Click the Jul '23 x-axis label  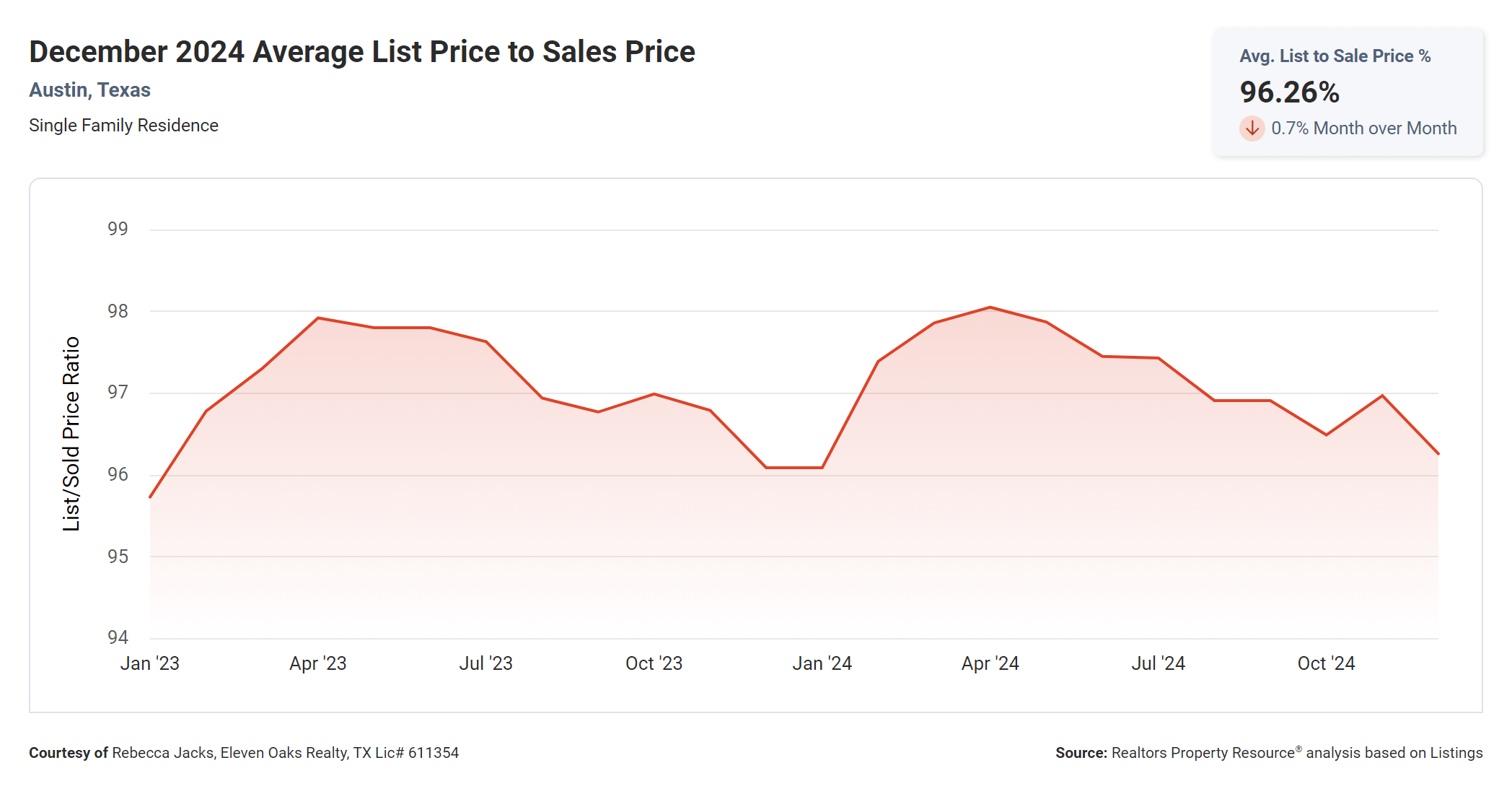pos(485,663)
